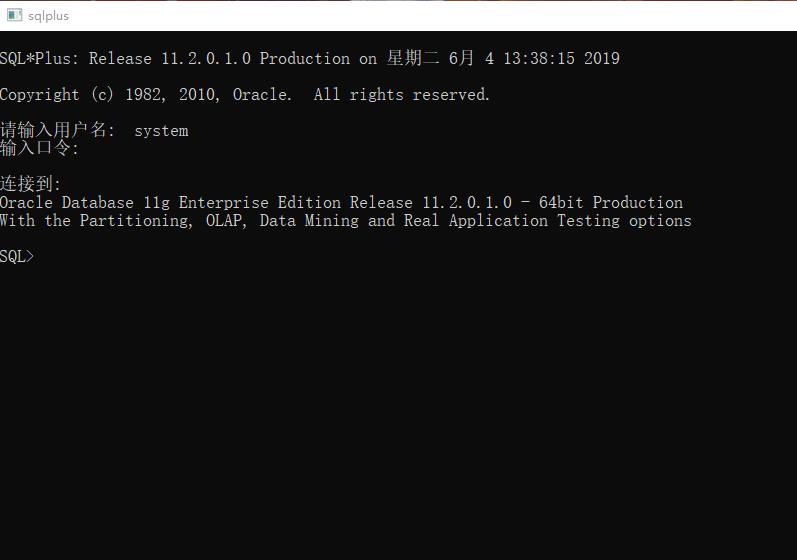Screen dimensions: 797x560
Task: Click the username value 'system'
Action: click(161, 131)
